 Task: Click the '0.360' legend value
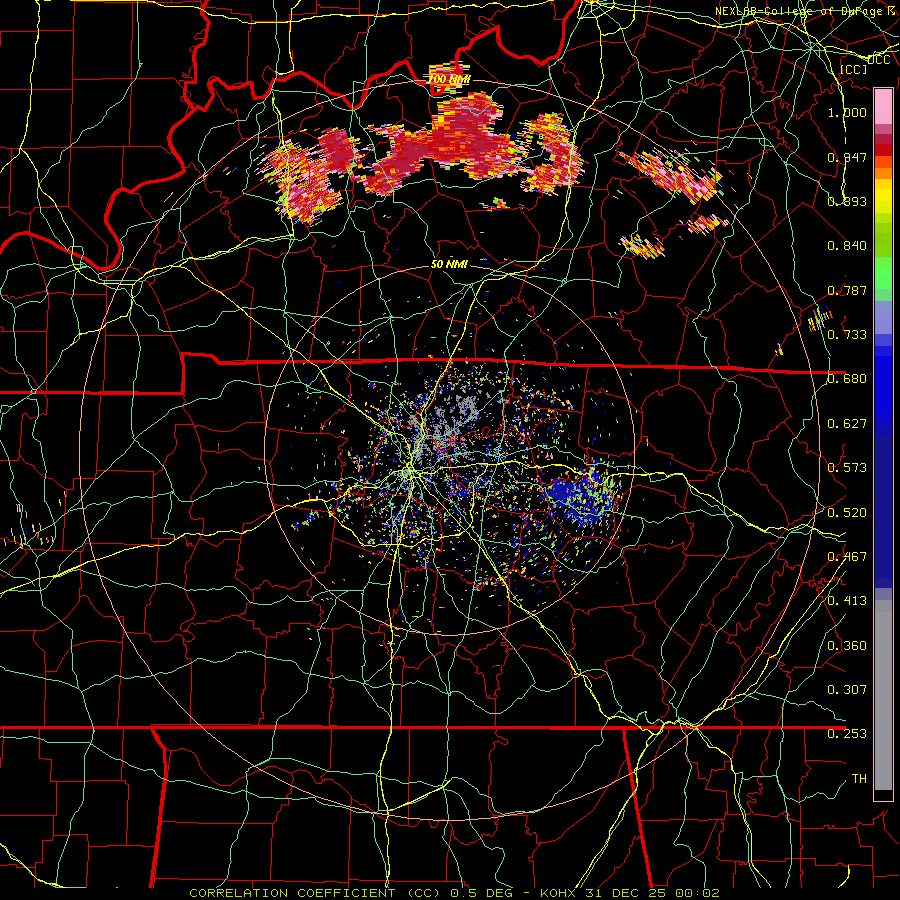point(847,646)
